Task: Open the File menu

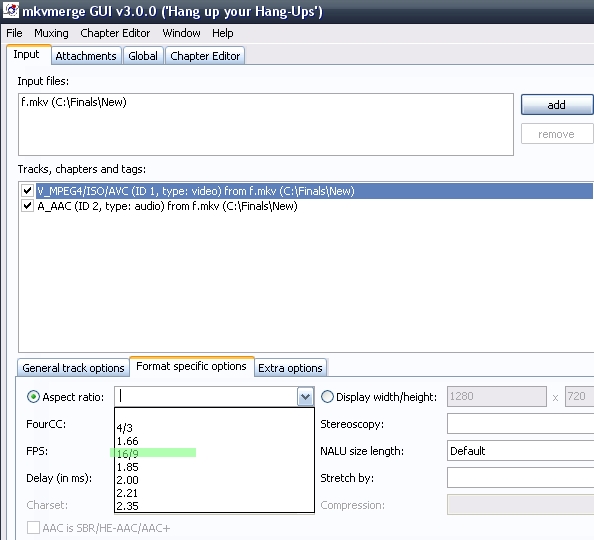Action: pos(14,33)
